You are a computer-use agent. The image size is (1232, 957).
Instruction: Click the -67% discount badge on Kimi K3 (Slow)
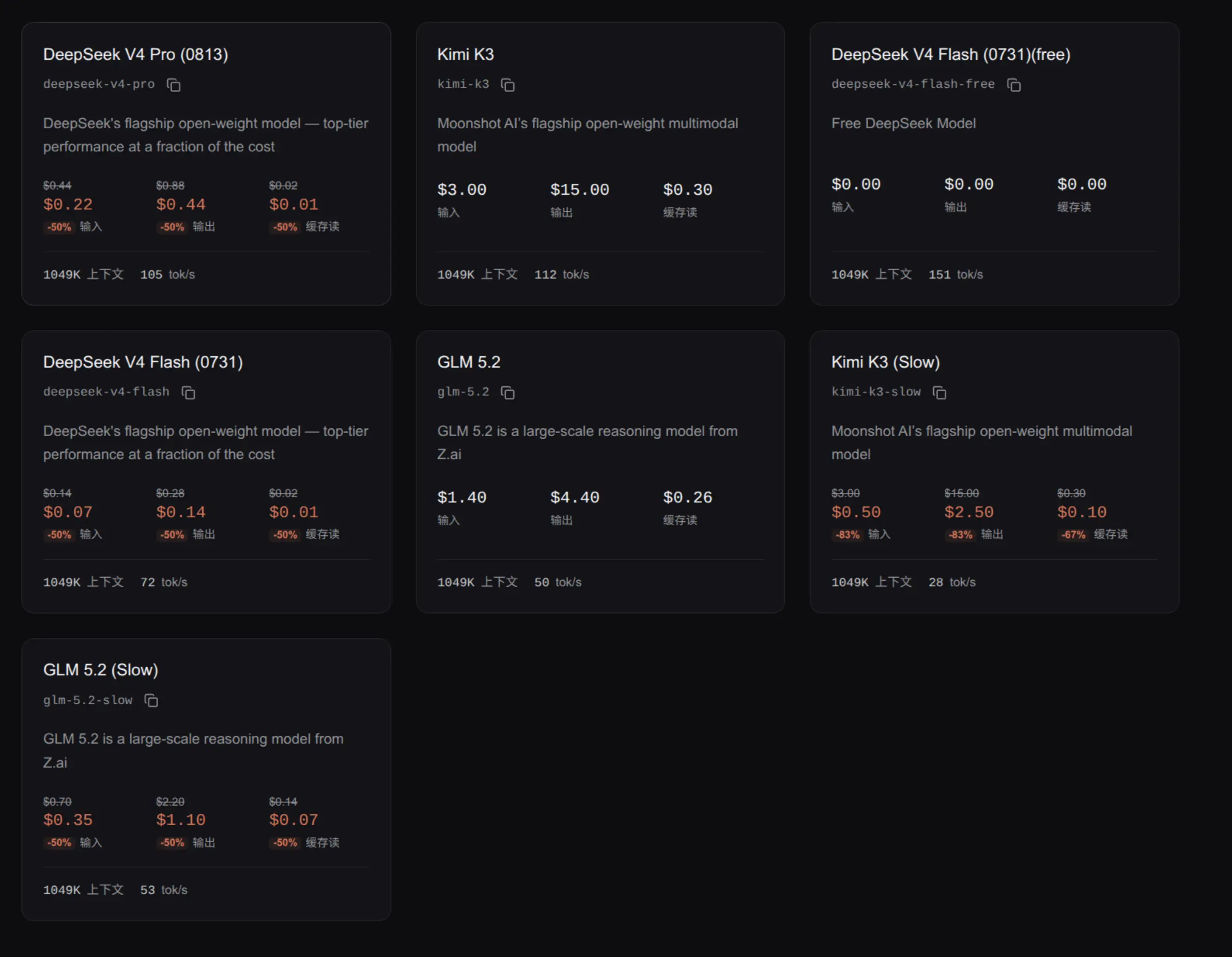[x=1073, y=535]
